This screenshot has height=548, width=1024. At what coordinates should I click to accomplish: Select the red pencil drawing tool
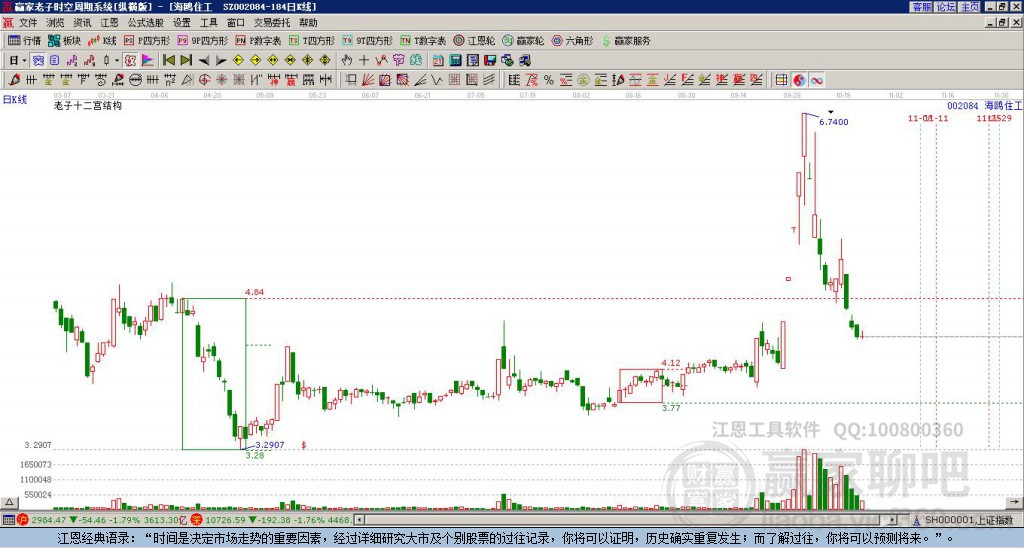[14, 80]
